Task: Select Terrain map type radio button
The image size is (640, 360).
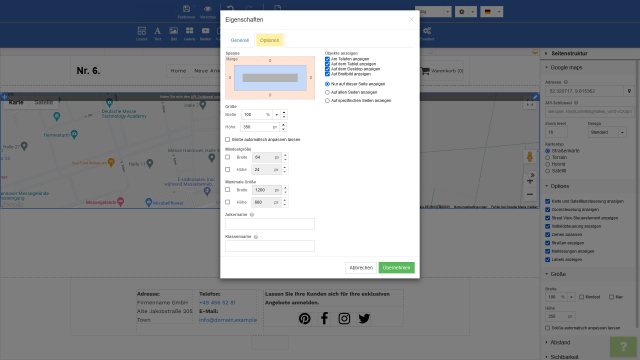Action: (548, 158)
